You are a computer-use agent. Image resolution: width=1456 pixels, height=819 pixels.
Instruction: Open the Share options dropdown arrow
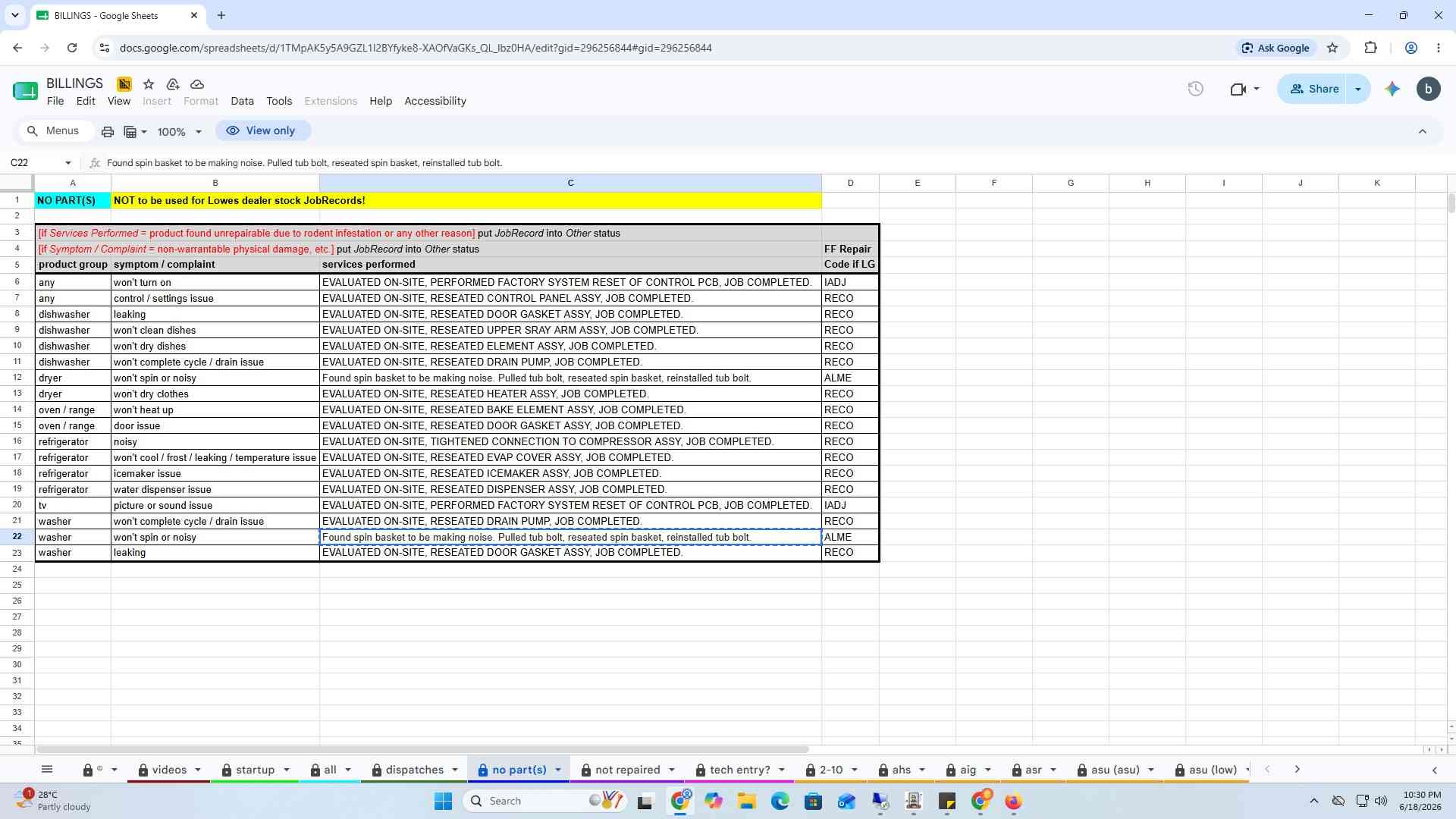coord(1358,89)
